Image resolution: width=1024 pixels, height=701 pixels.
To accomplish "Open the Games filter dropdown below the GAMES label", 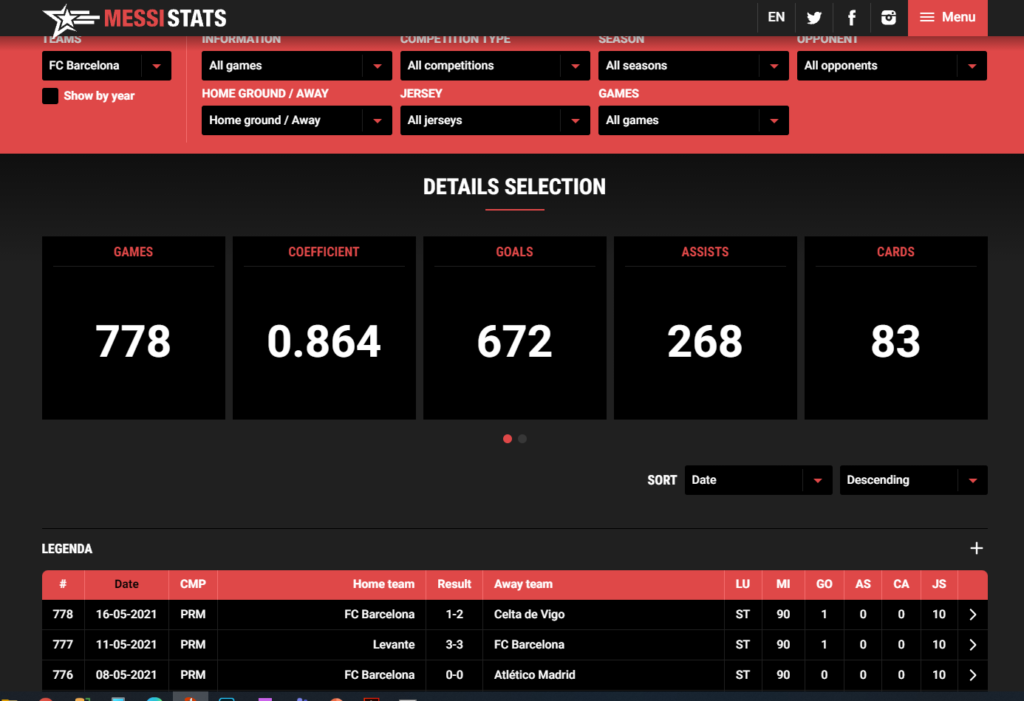I will (693, 121).
